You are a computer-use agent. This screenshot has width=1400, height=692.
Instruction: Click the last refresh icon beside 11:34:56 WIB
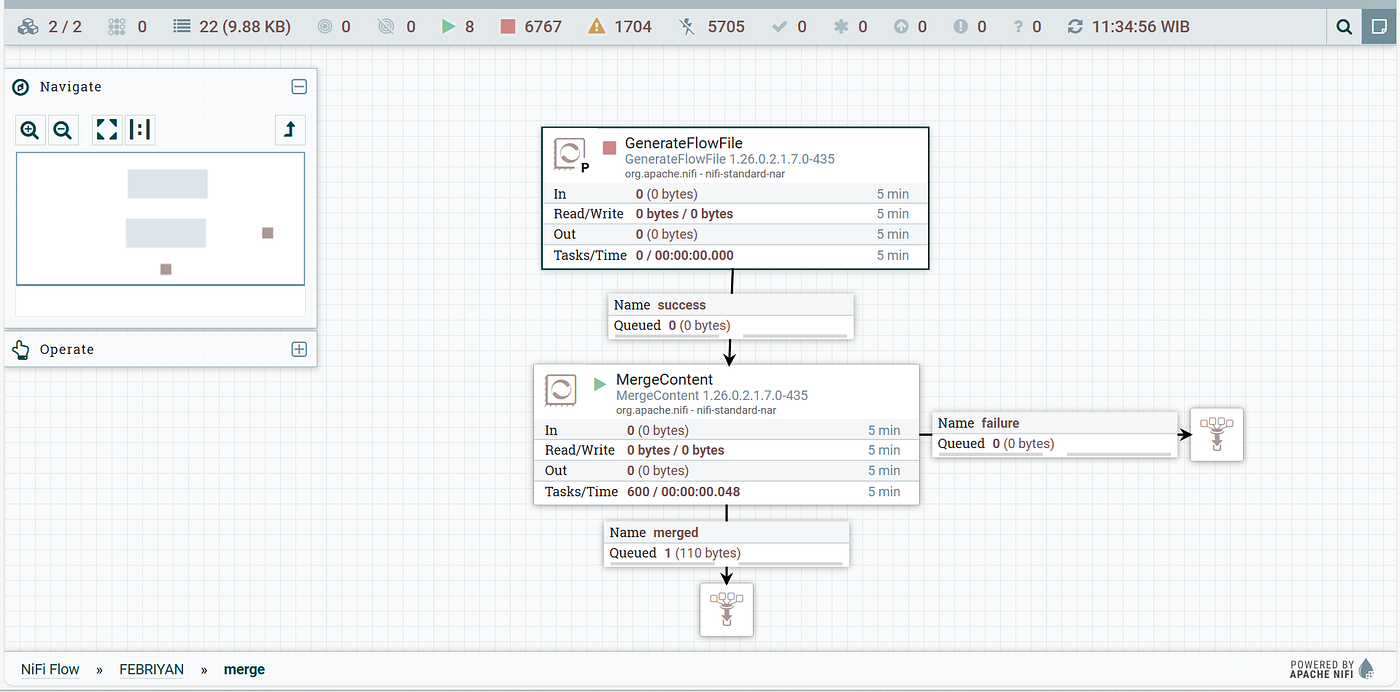click(1075, 27)
